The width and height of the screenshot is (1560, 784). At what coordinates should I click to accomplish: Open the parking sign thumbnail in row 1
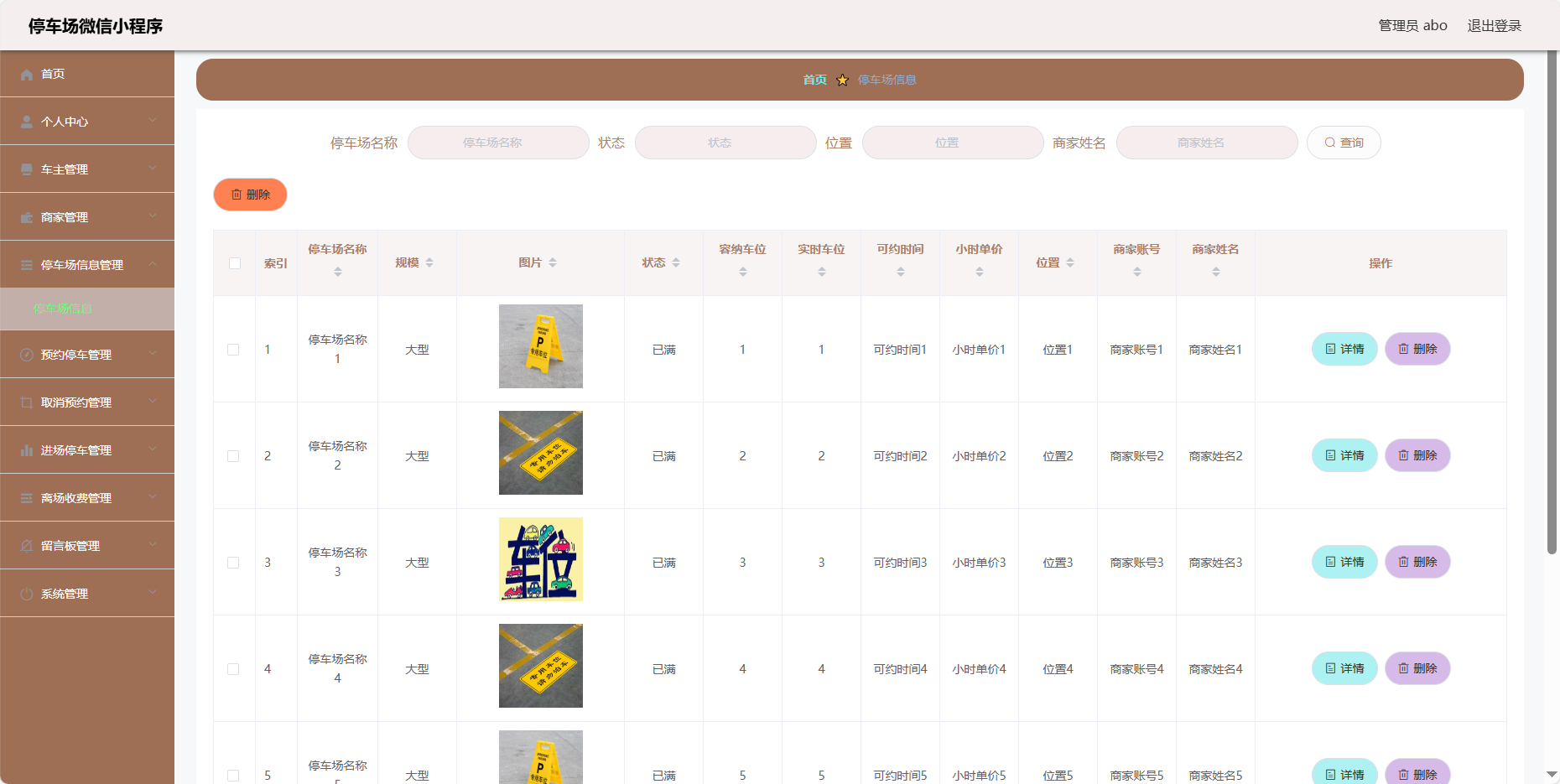[541, 346]
